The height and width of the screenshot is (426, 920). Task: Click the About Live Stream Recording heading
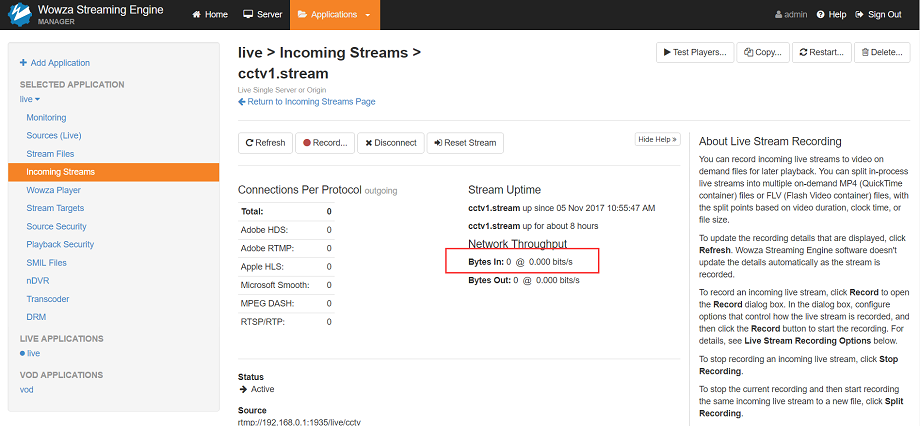pos(770,141)
